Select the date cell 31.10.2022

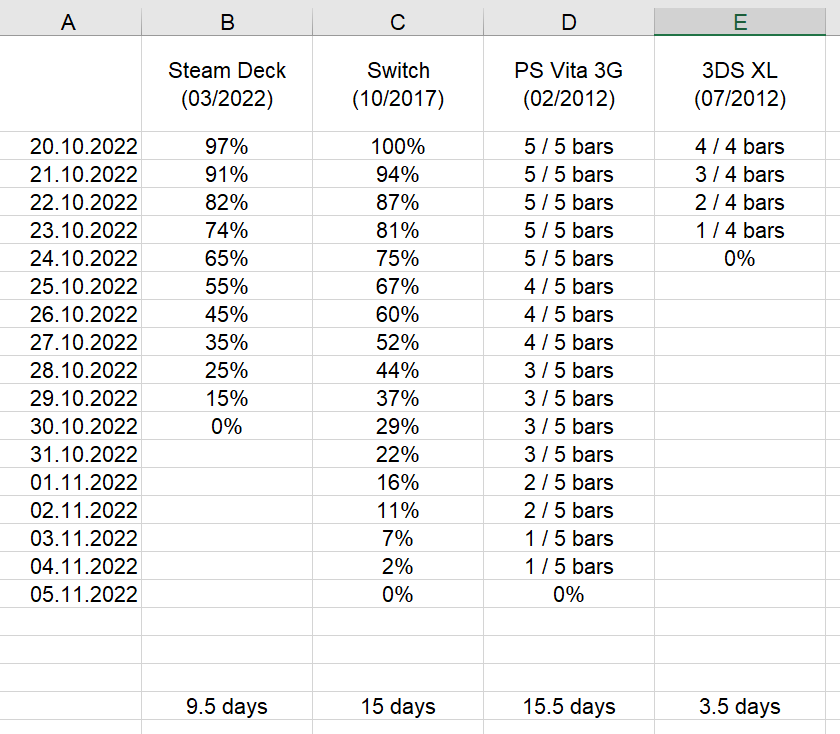pyautogui.click(x=70, y=454)
